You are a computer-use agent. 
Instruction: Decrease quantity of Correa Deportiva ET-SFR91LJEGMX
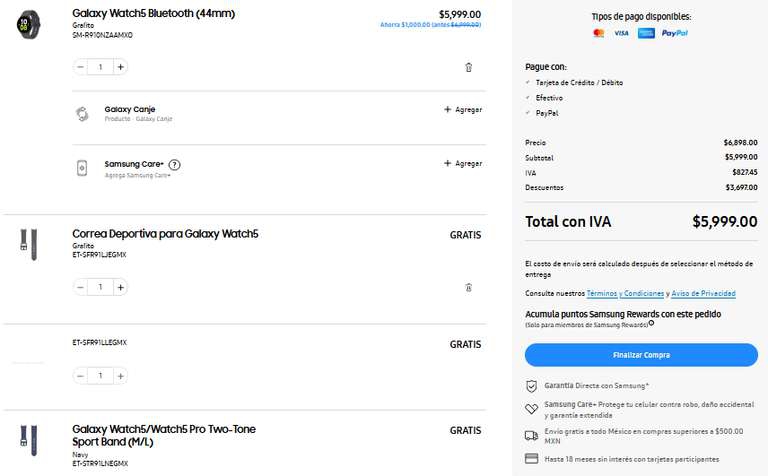pyautogui.click(x=81, y=287)
